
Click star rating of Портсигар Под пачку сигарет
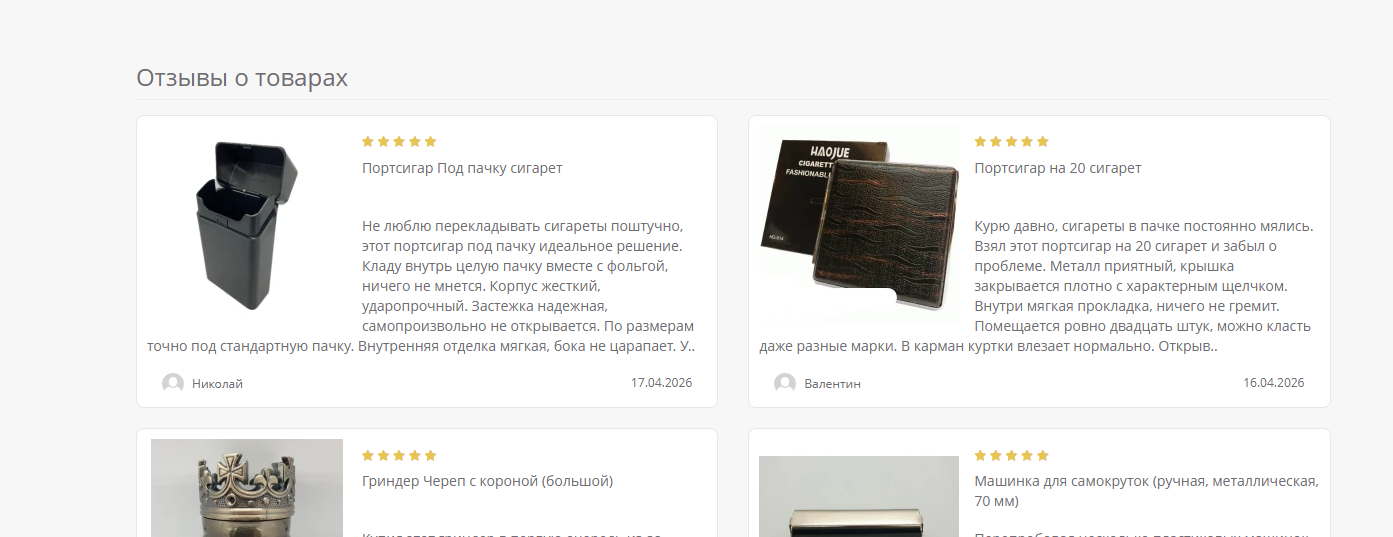[399, 142]
